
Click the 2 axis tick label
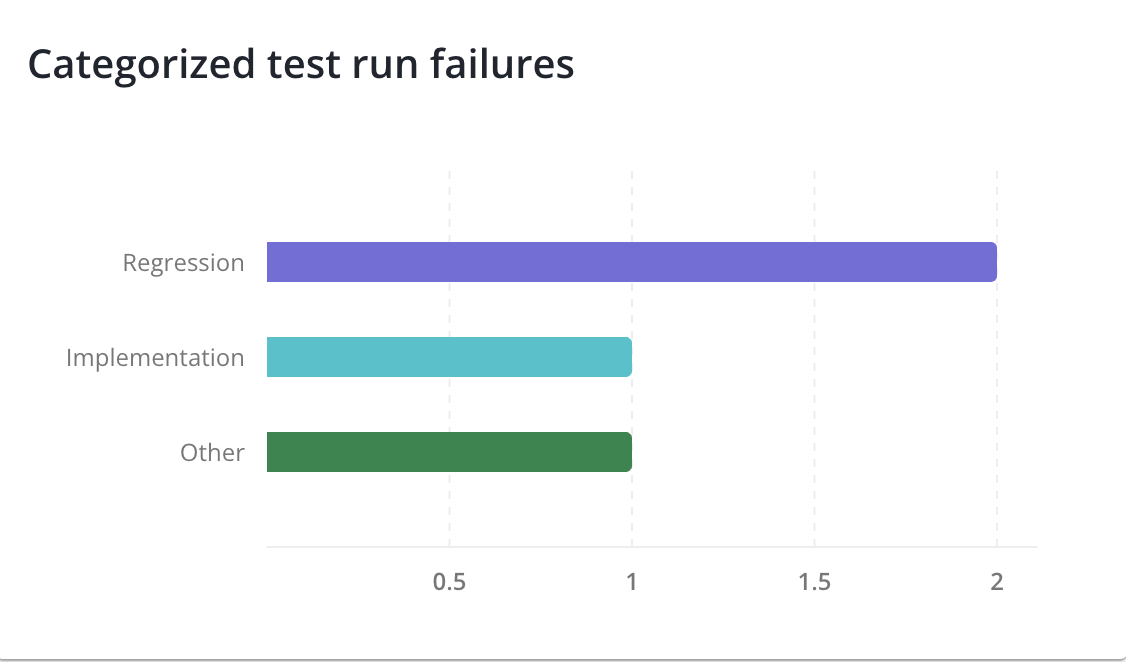(996, 582)
